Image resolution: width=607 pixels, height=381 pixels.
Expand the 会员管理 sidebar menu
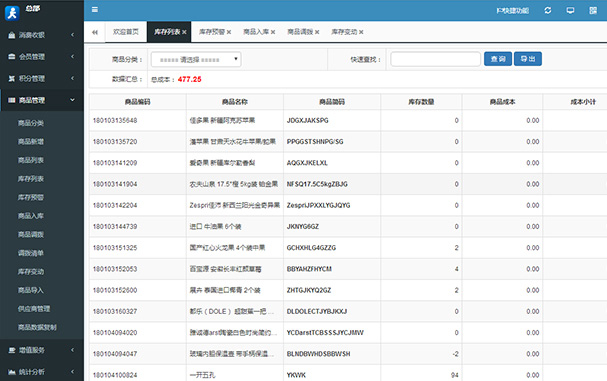pos(42,57)
